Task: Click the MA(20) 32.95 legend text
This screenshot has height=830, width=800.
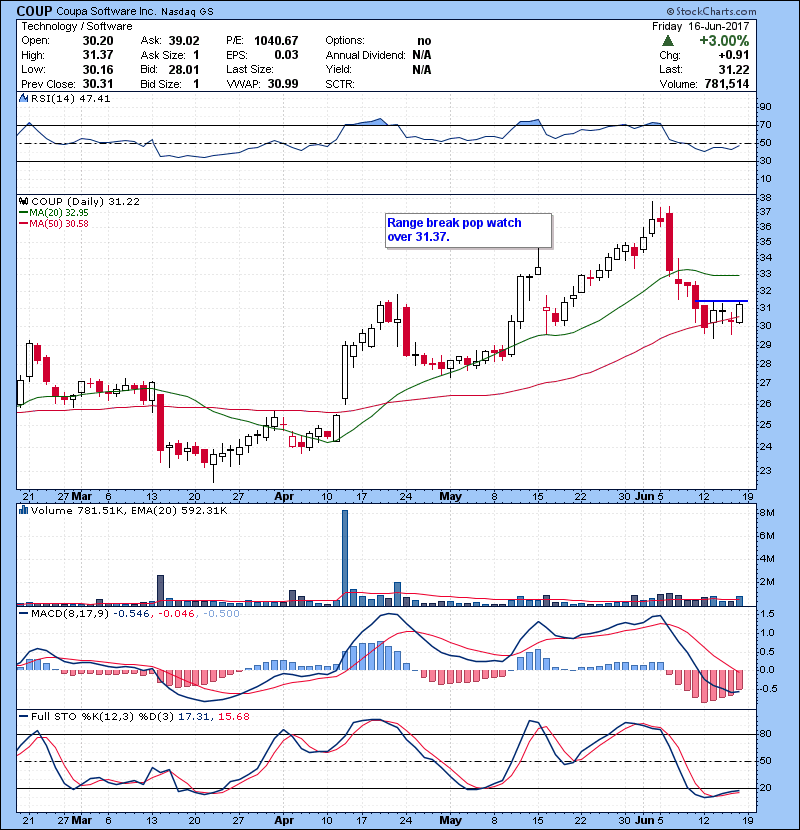Action: pos(59,213)
